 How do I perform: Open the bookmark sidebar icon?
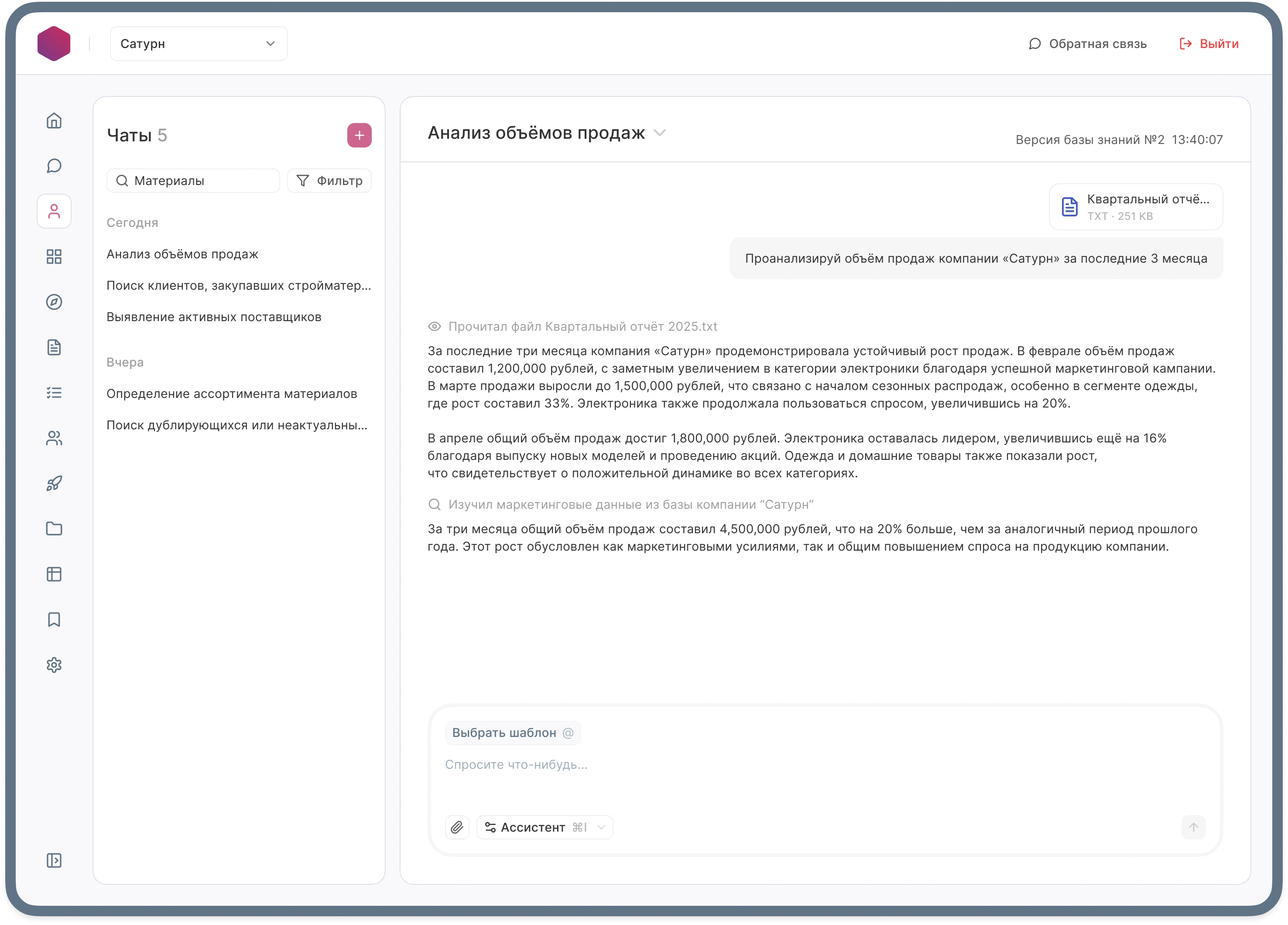point(54,620)
